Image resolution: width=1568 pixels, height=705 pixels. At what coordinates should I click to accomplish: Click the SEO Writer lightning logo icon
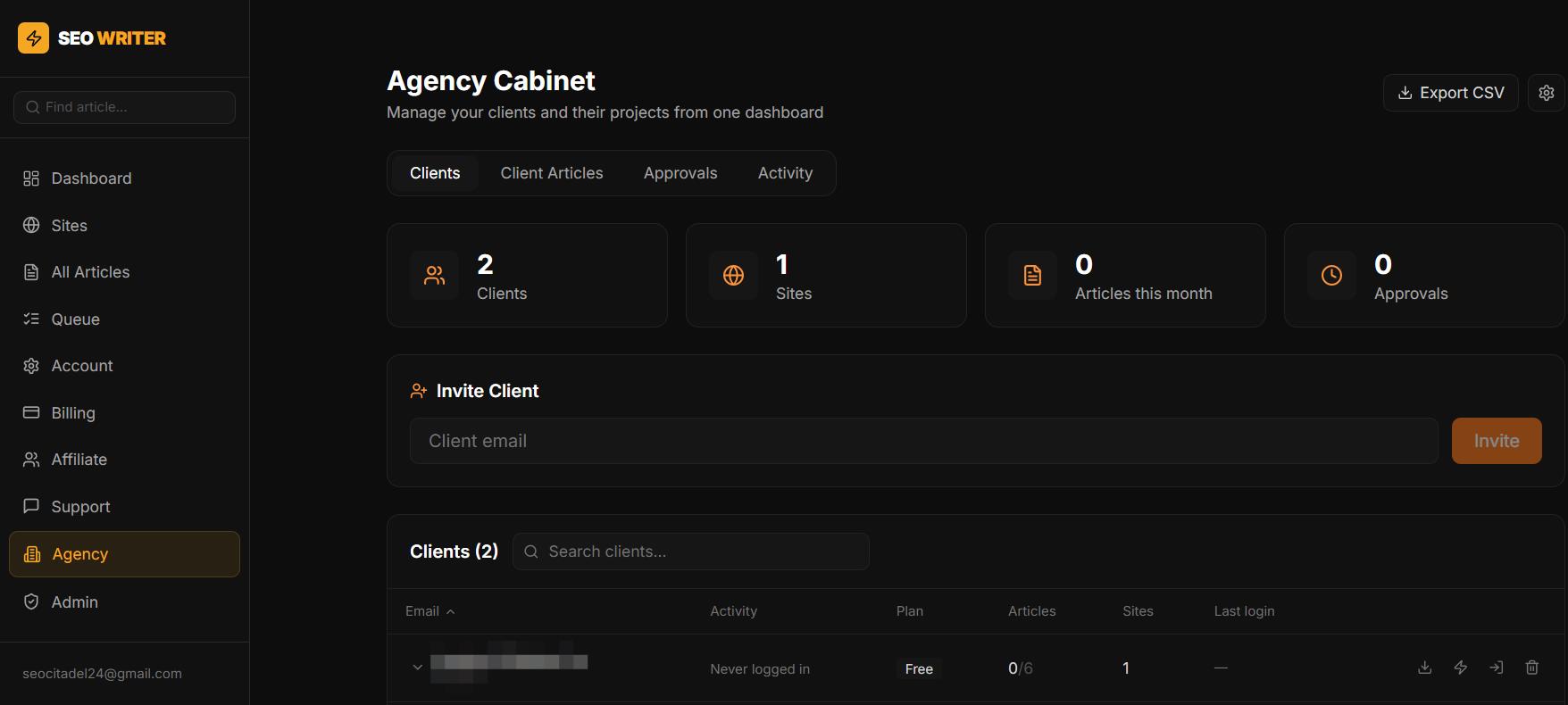tap(33, 37)
